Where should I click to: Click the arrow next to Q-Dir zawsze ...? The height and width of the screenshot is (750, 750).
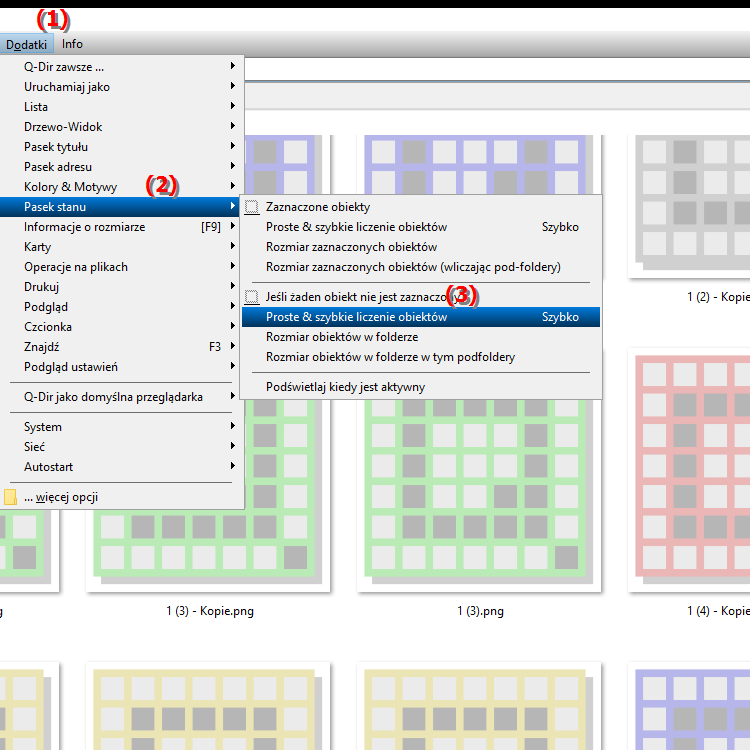(233, 66)
